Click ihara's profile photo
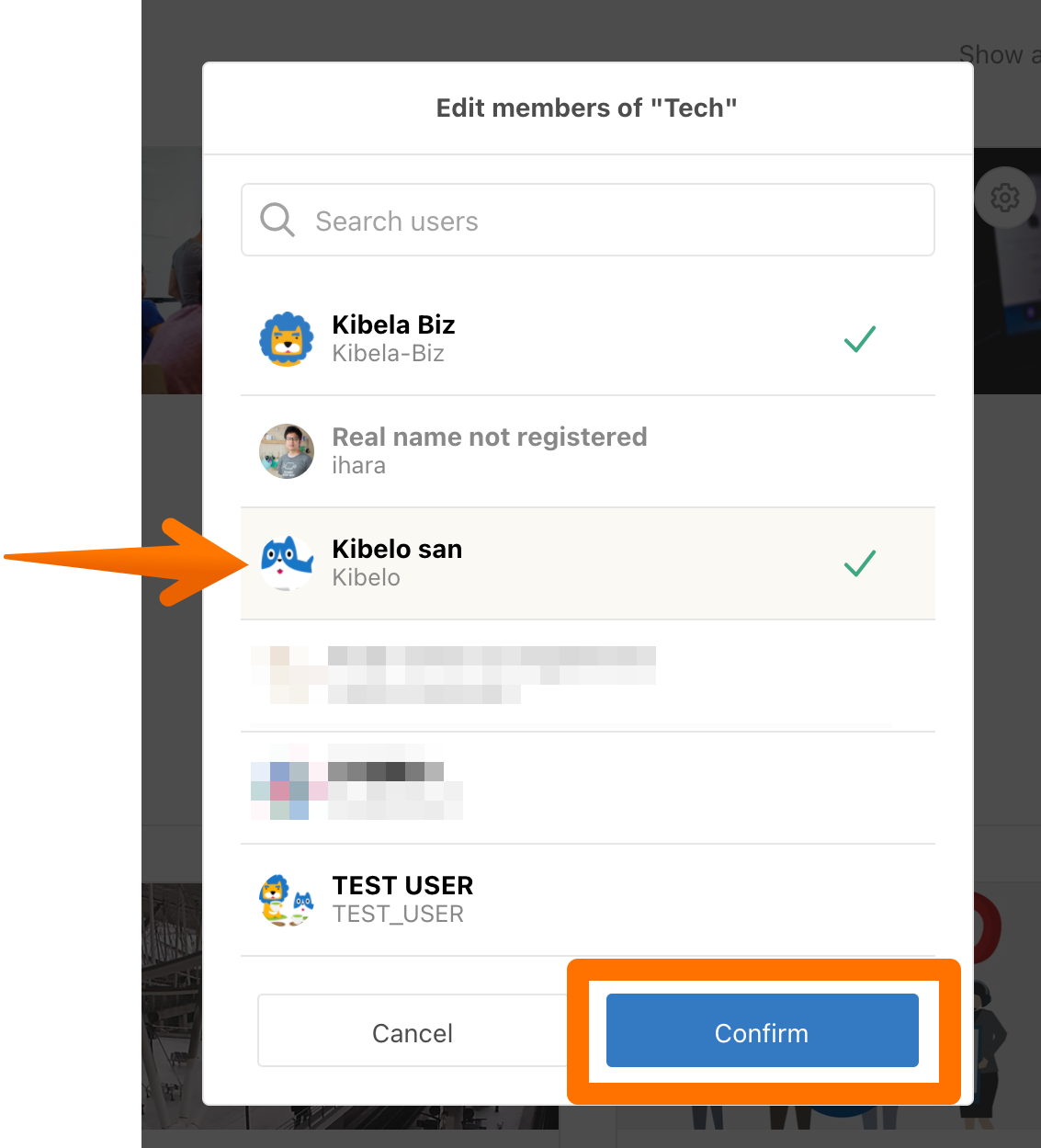 click(x=287, y=451)
